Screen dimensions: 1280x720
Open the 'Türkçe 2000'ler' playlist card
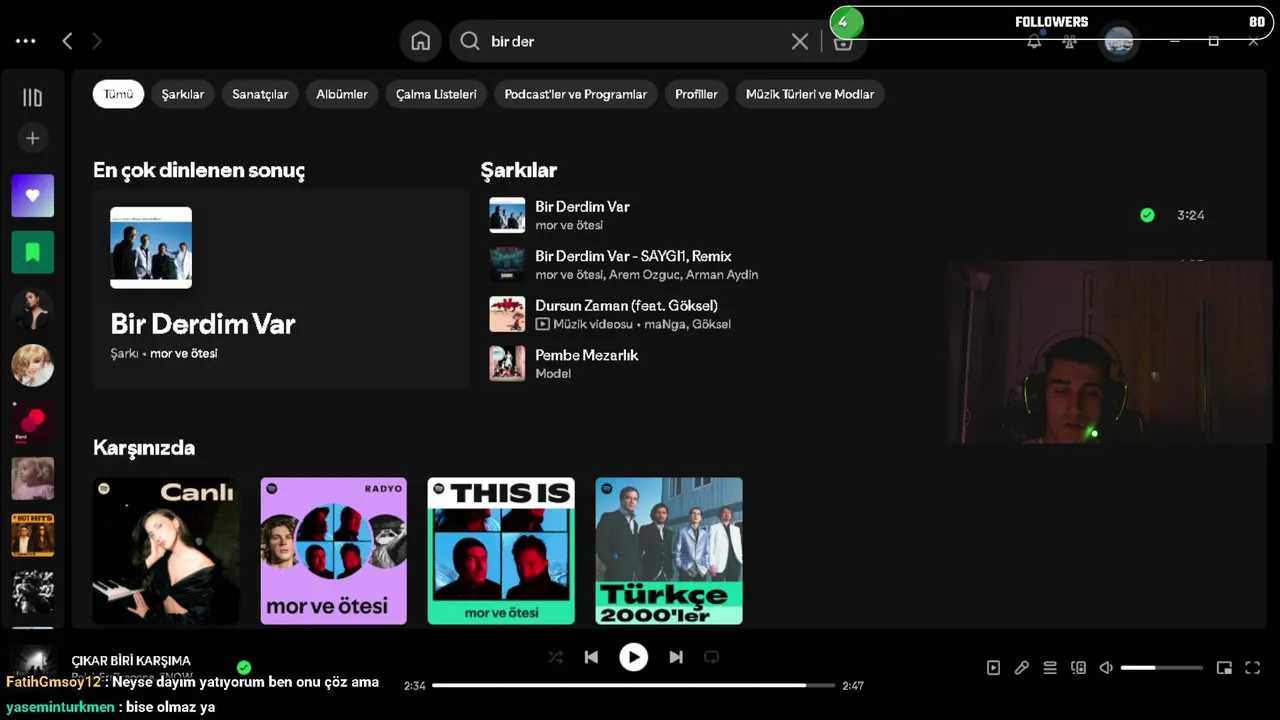pyautogui.click(x=669, y=551)
